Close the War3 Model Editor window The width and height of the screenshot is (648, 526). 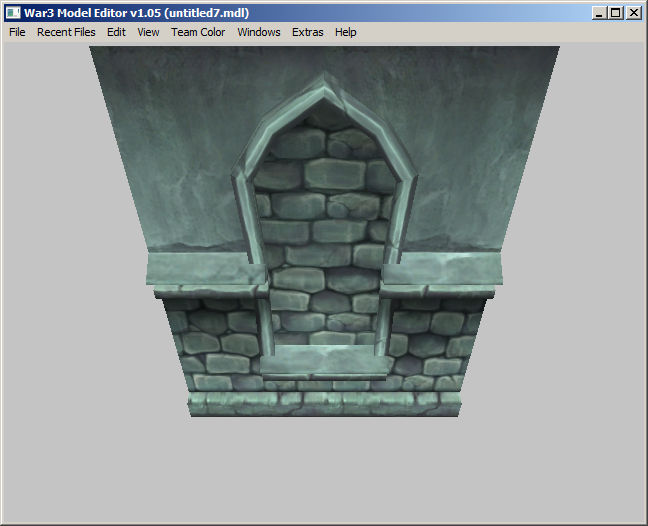tap(634, 13)
